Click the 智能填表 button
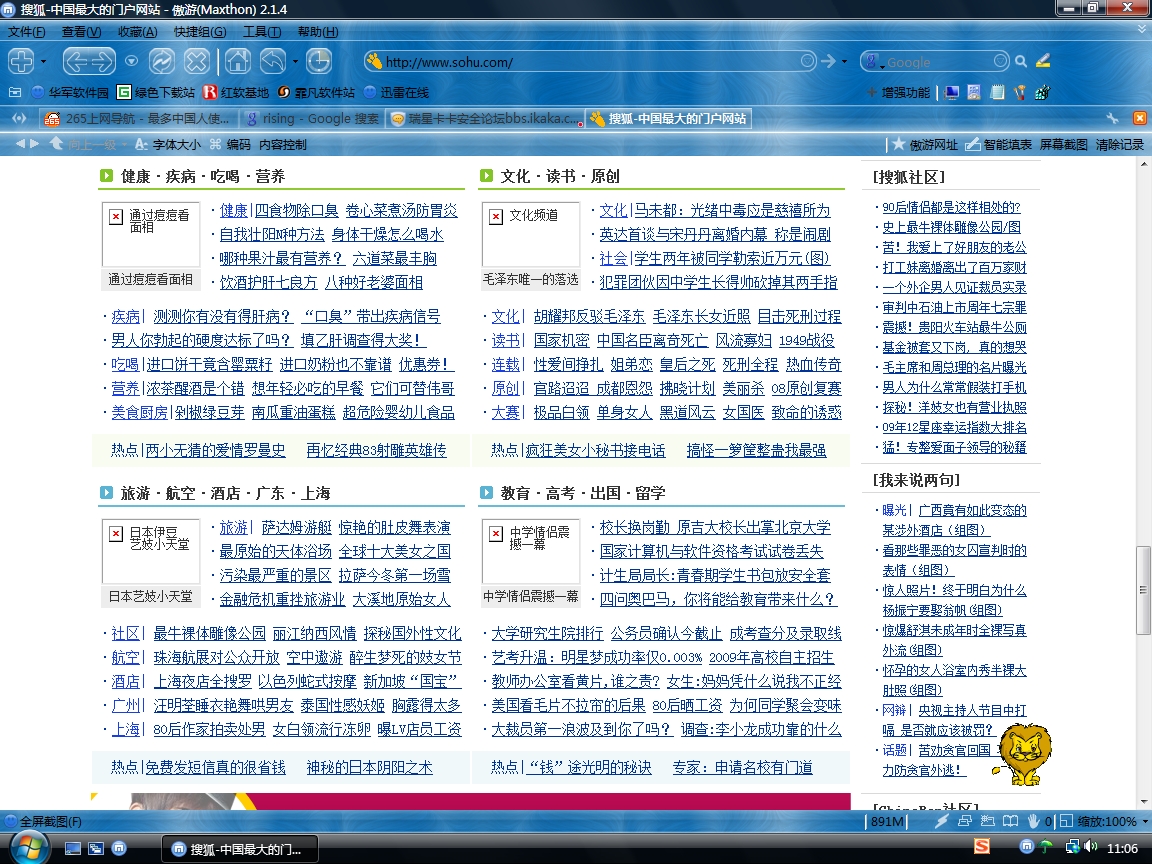1152x864 pixels. click(998, 145)
